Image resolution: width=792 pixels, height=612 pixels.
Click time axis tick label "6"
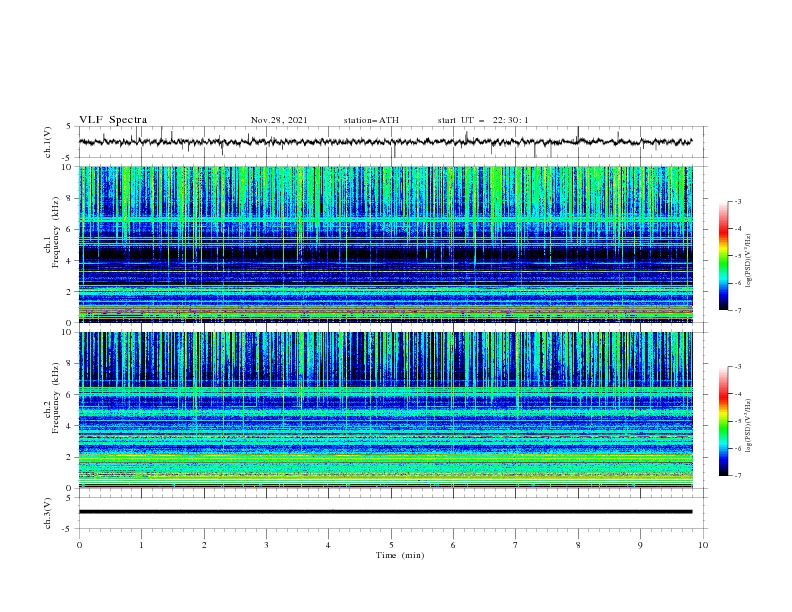point(453,545)
